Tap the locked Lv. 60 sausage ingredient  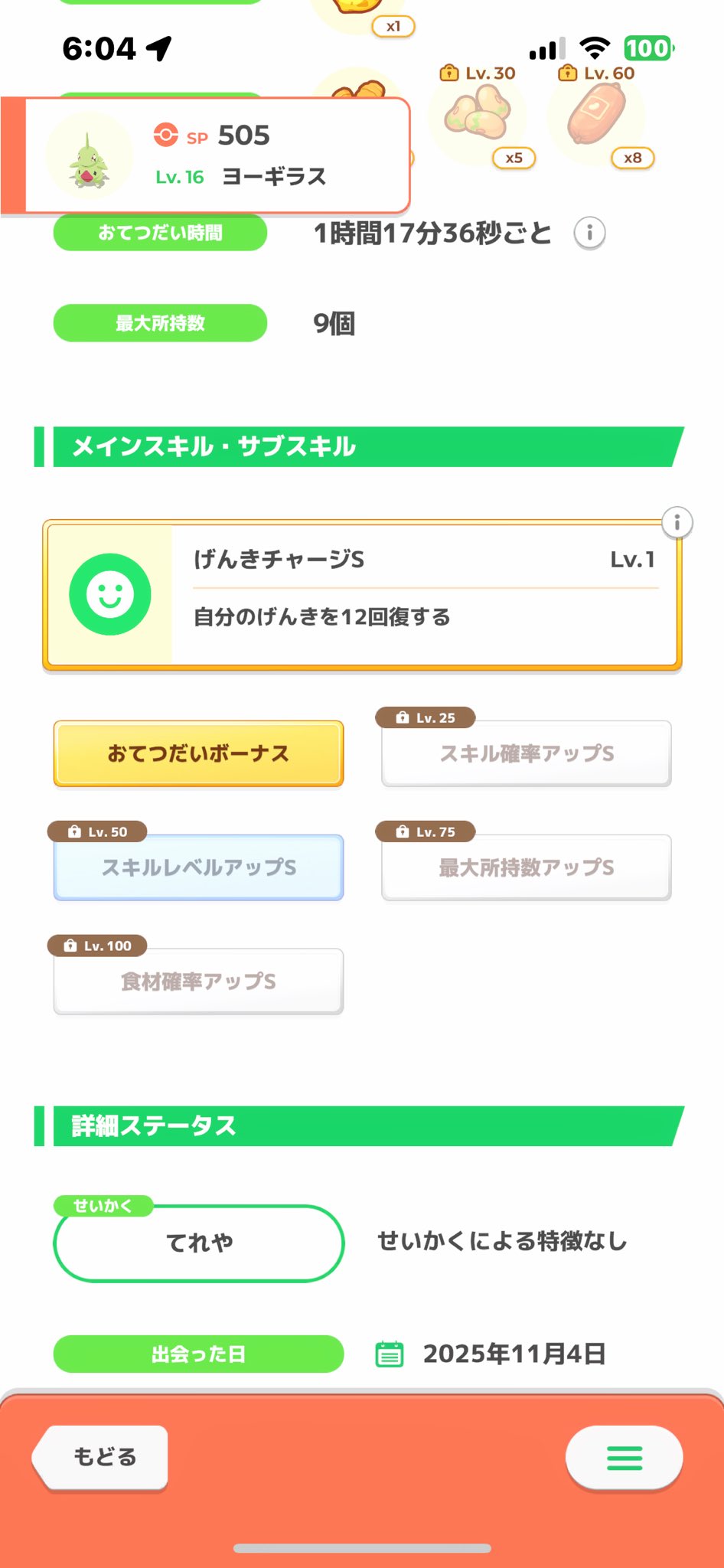597,115
